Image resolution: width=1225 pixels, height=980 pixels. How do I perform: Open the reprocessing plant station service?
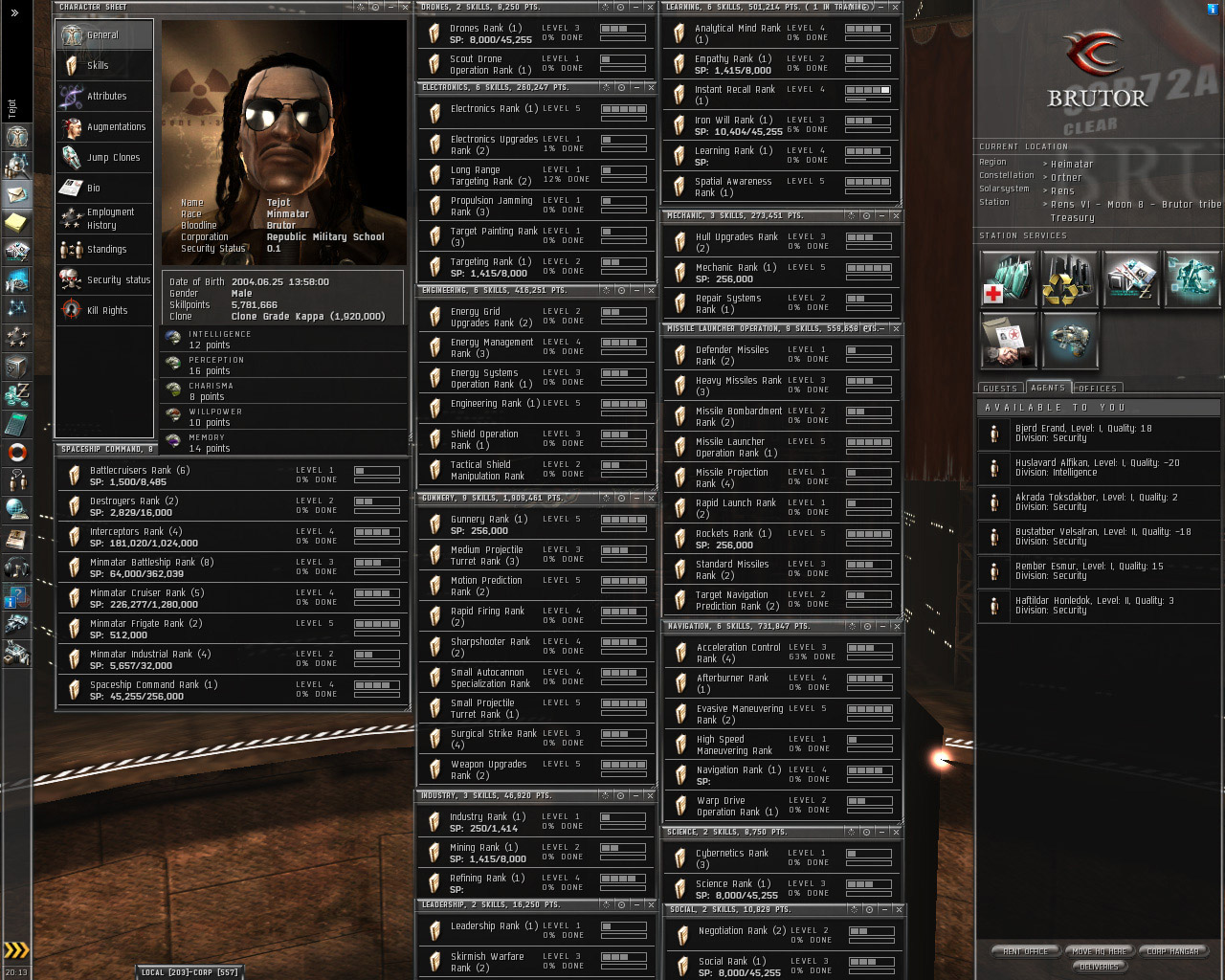click(1069, 278)
